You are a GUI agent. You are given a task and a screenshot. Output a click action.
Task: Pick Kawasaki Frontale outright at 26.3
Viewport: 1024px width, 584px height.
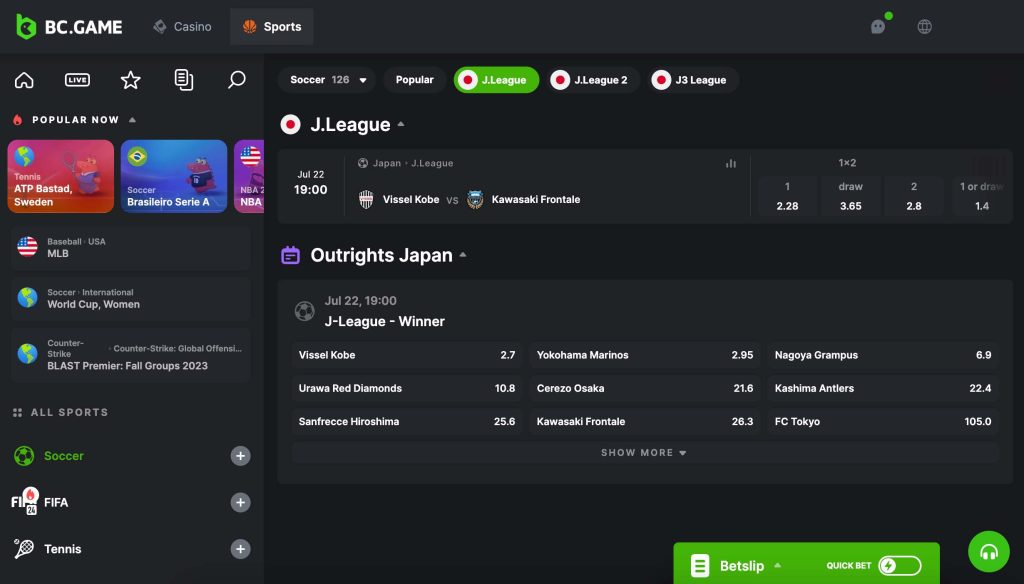coord(645,421)
